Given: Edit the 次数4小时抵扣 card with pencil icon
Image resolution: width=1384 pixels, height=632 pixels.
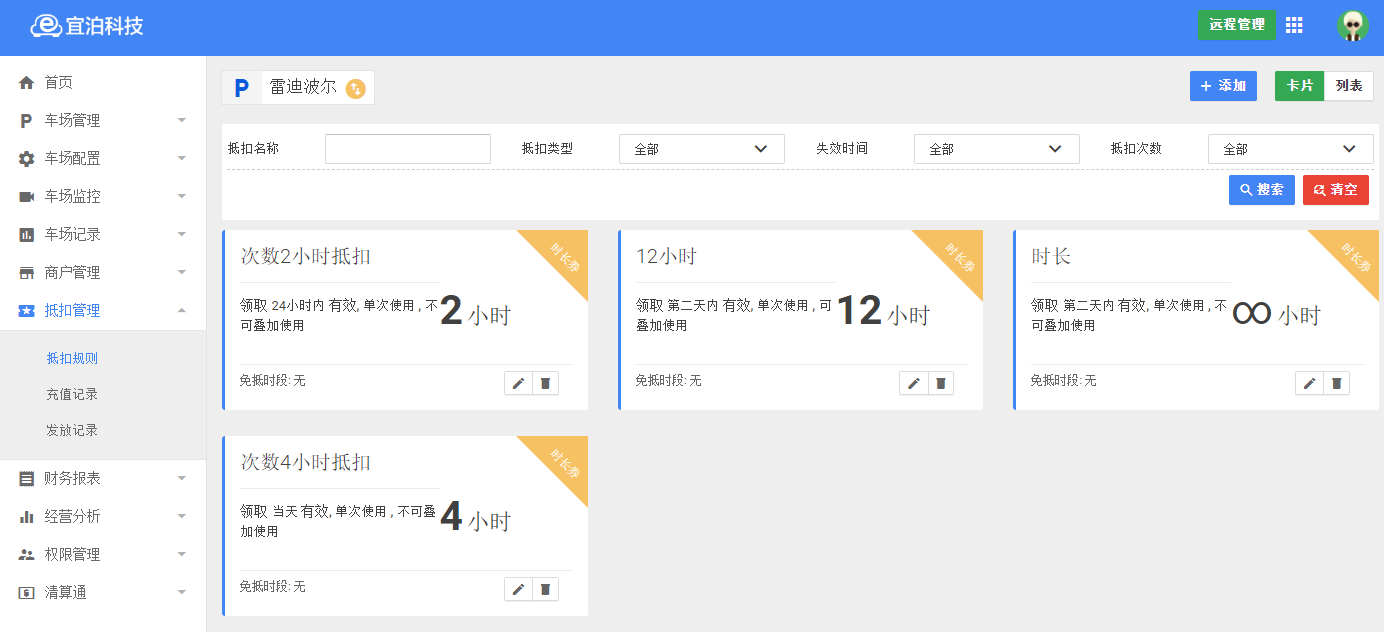Looking at the screenshot, I should (x=518, y=589).
